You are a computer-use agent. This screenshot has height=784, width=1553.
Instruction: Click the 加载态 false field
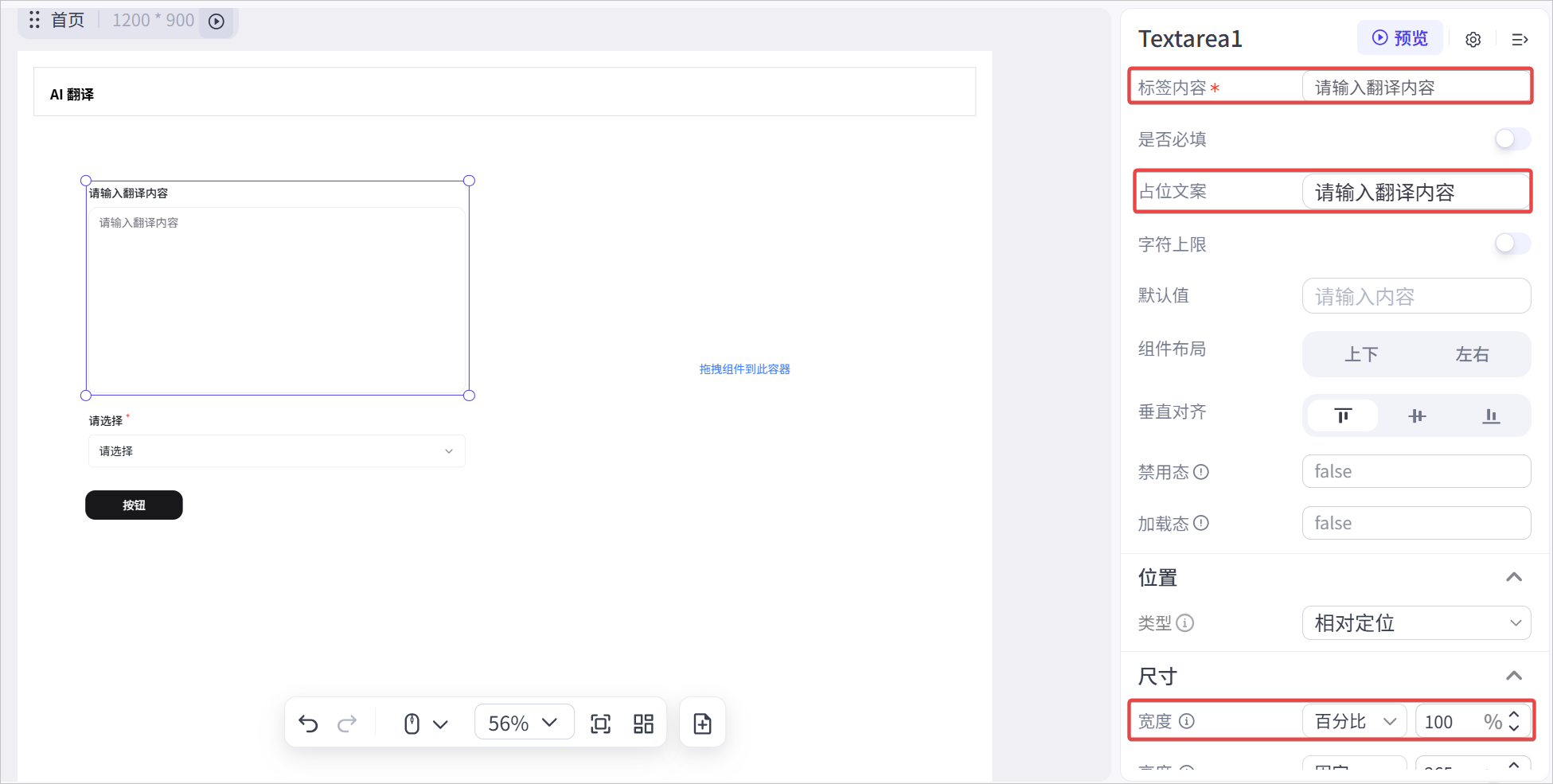coord(1417,523)
